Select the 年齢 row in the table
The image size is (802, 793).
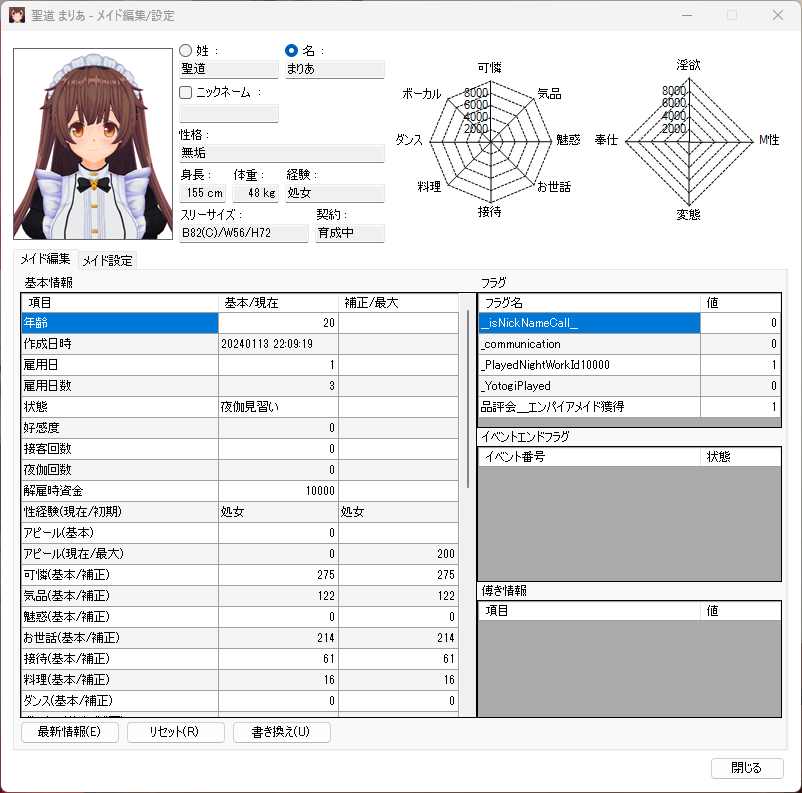click(x=119, y=323)
